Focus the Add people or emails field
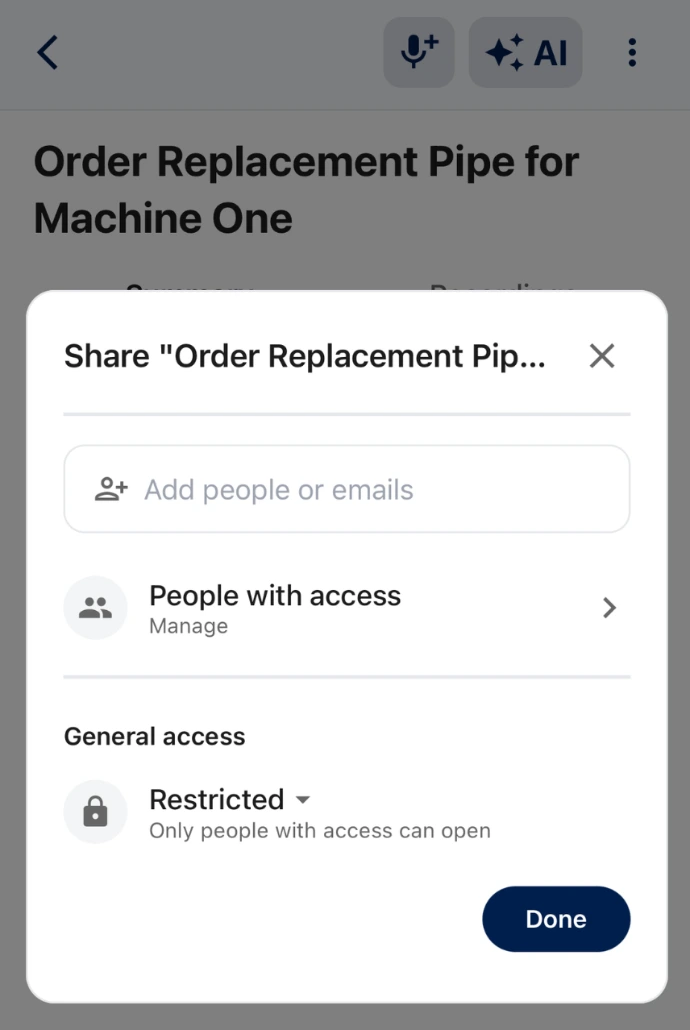 [x=360, y=490]
